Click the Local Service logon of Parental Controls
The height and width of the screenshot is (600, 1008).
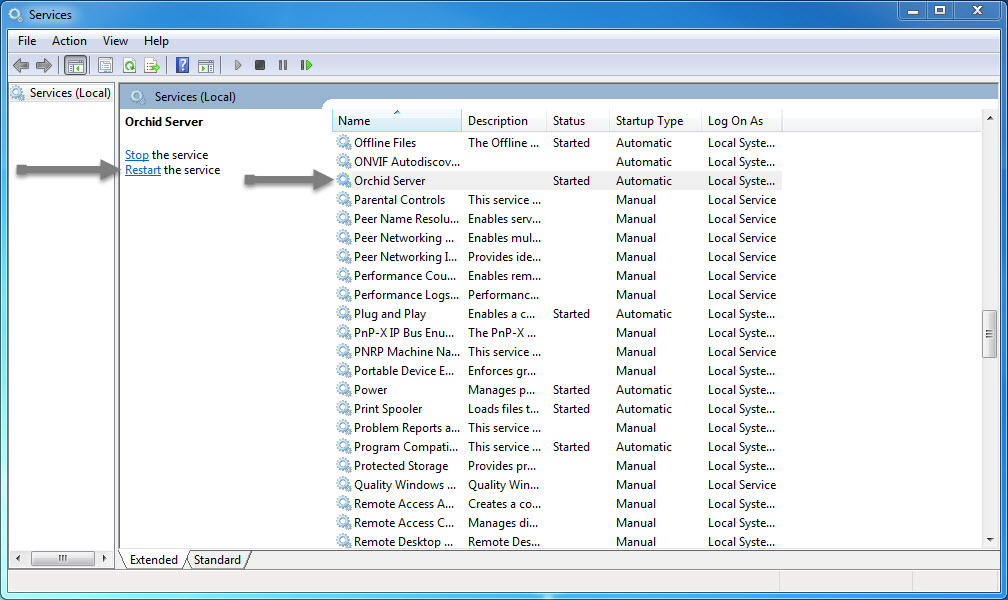point(742,200)
